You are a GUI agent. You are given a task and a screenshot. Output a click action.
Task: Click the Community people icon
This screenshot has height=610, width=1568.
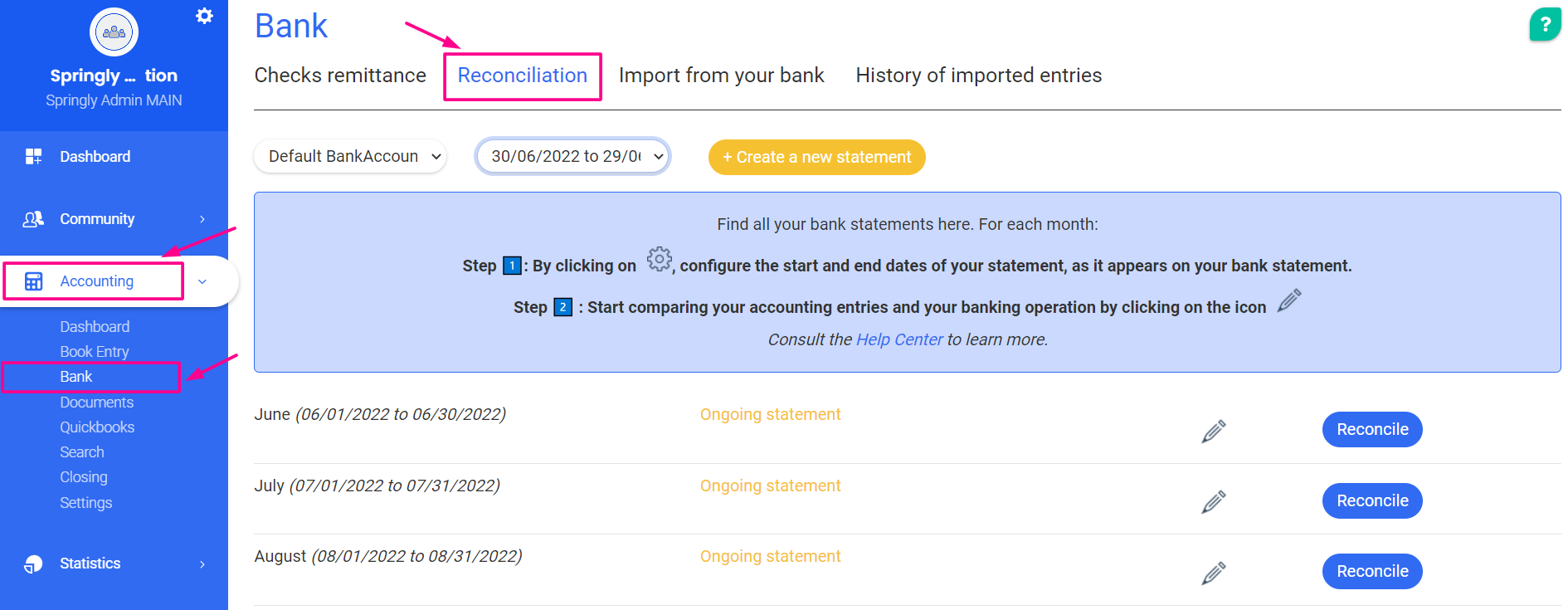33,219
